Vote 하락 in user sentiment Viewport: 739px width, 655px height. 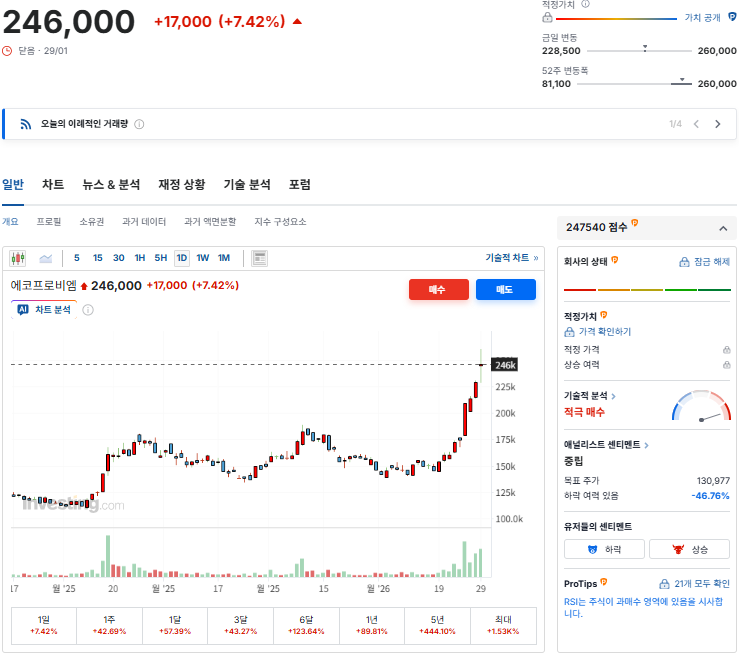click(604, 549)
